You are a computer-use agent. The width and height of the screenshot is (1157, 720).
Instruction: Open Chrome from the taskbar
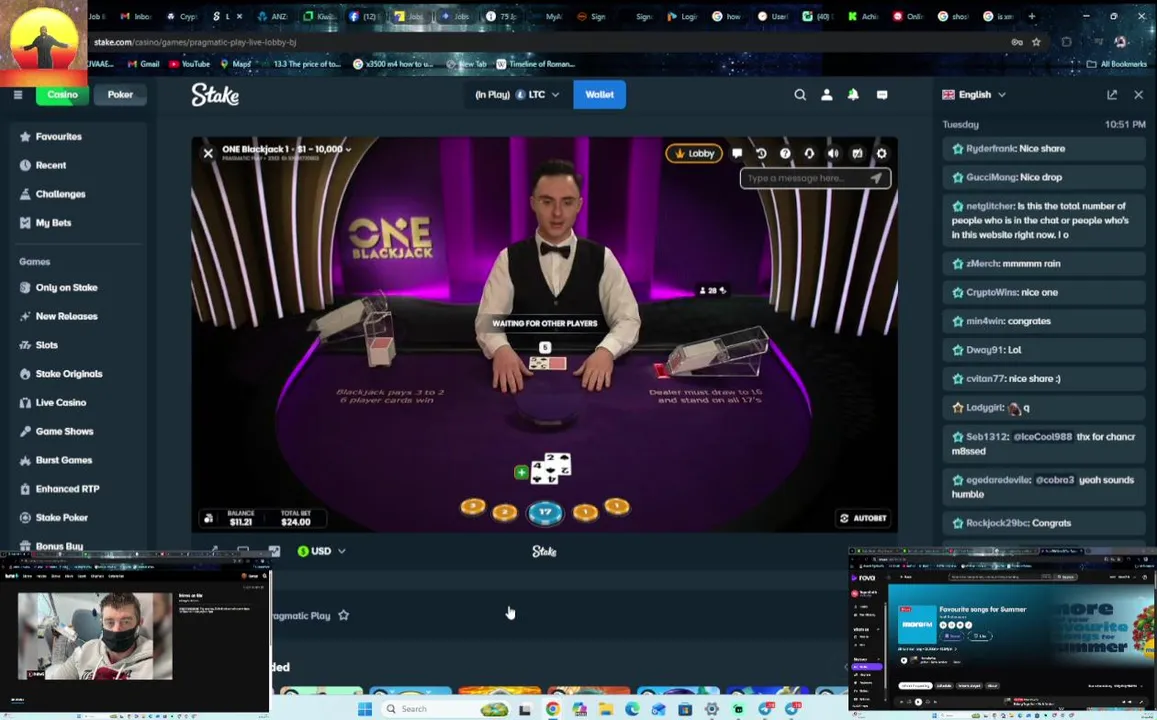point(552,709)
